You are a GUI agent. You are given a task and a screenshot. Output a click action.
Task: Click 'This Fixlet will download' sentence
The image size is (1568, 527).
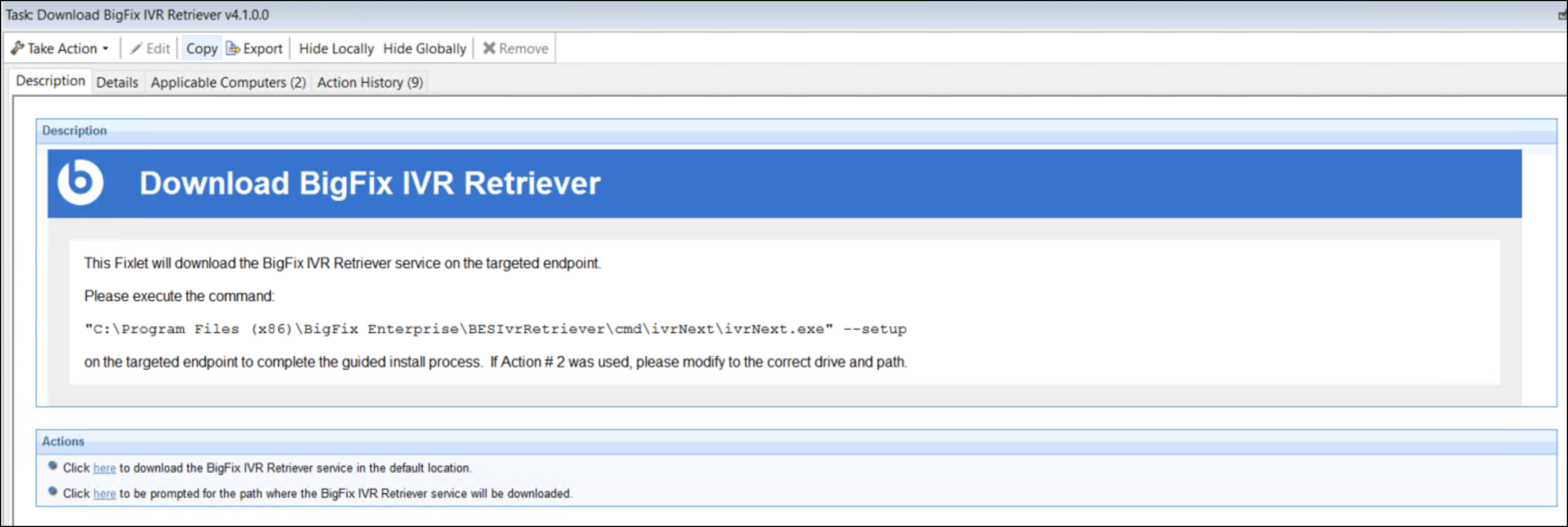point(343,263)
